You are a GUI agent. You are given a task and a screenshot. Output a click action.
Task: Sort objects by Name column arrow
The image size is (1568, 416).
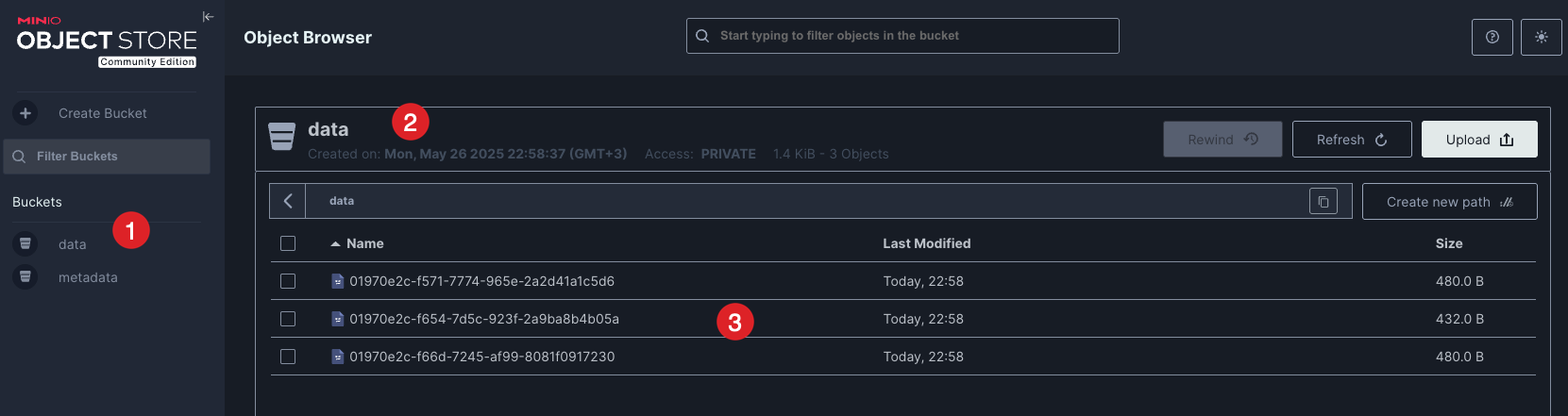tap(335, 243)
